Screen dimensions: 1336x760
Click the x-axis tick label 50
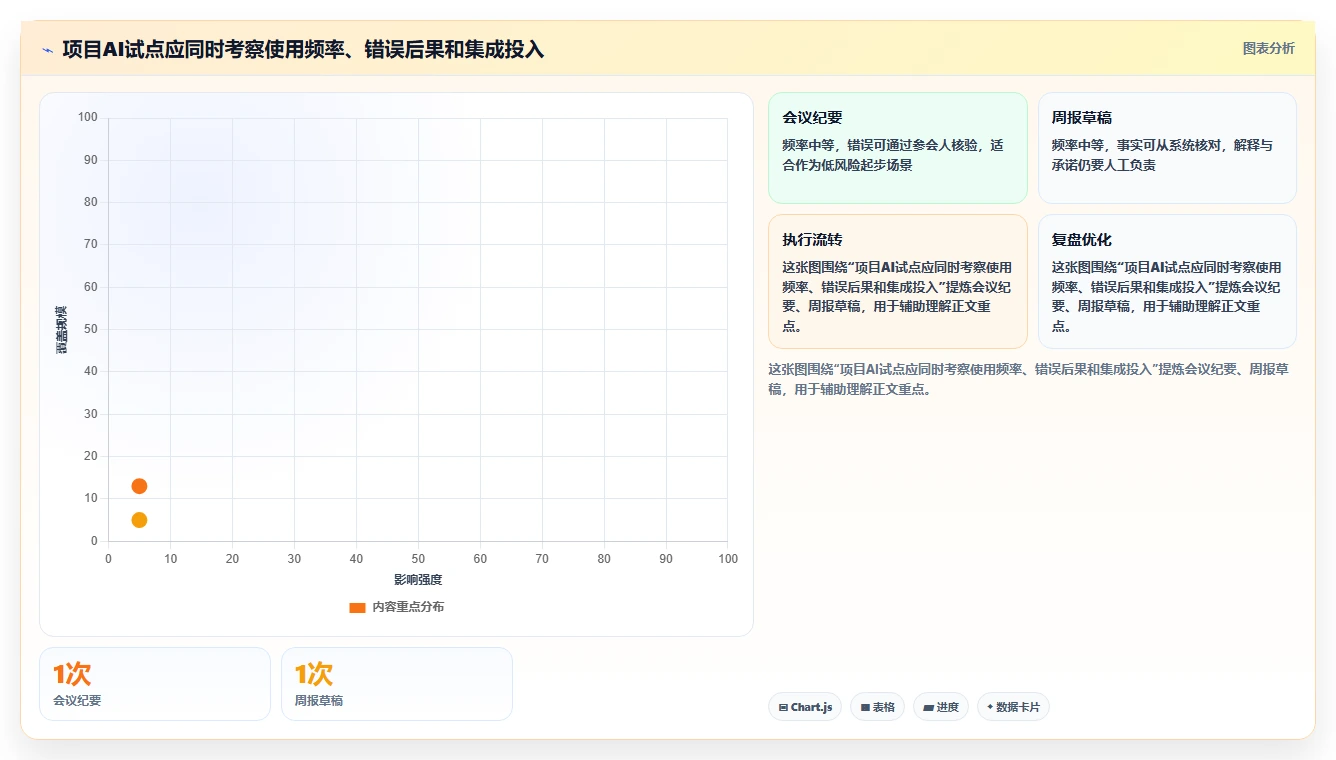pyautogui.click(x=418, y=559)
